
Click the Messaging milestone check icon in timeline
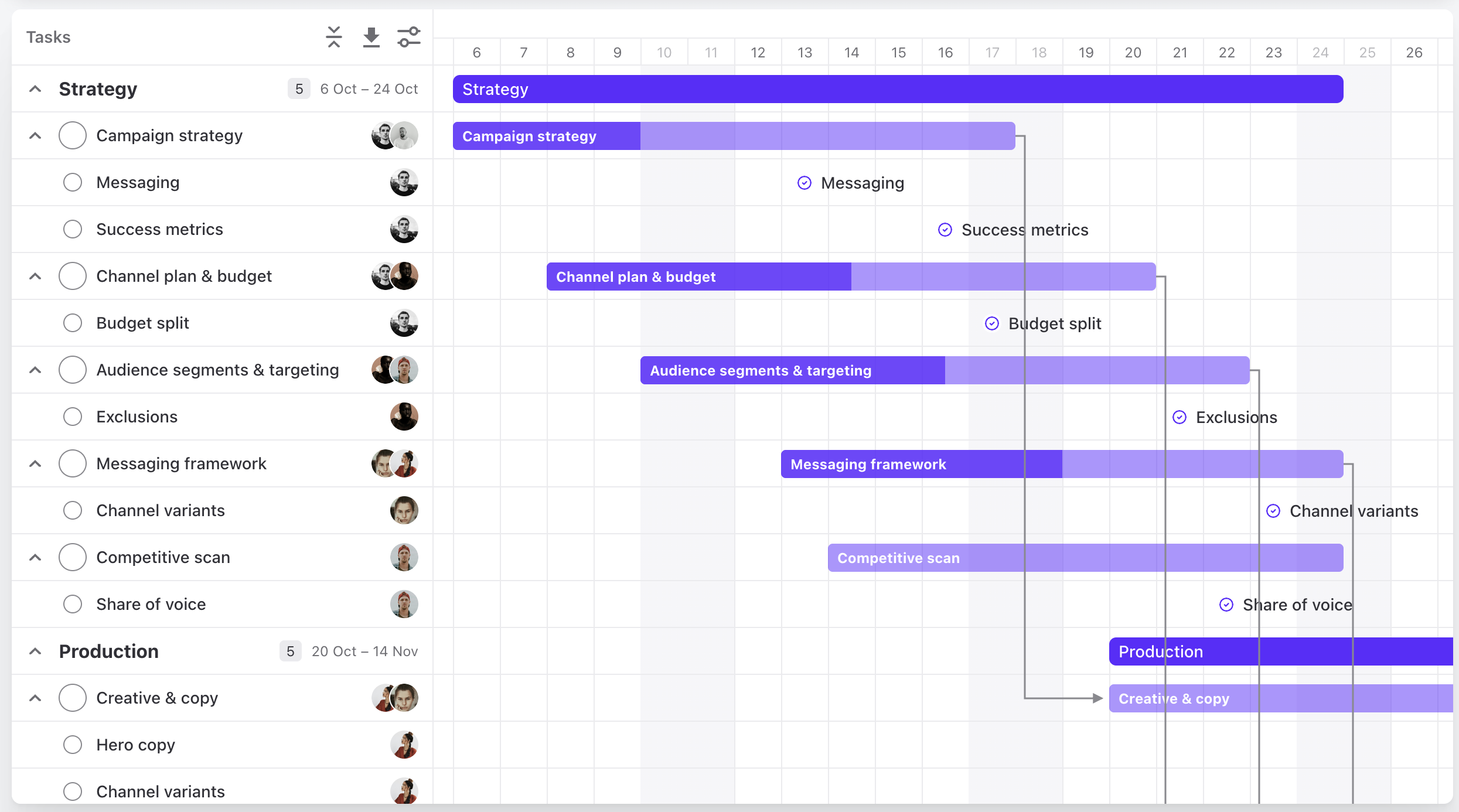point(805,183)
